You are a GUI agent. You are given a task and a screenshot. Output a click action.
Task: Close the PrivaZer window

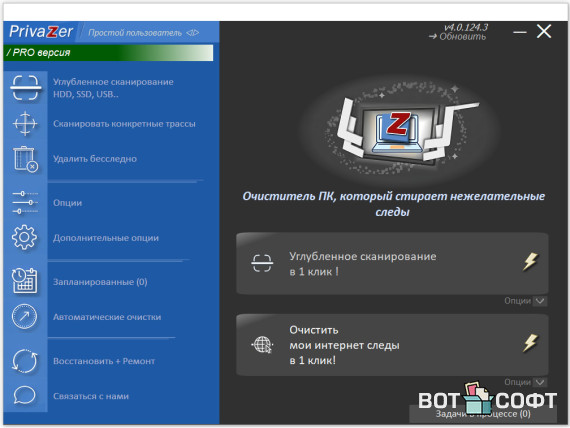pos(544,31)
